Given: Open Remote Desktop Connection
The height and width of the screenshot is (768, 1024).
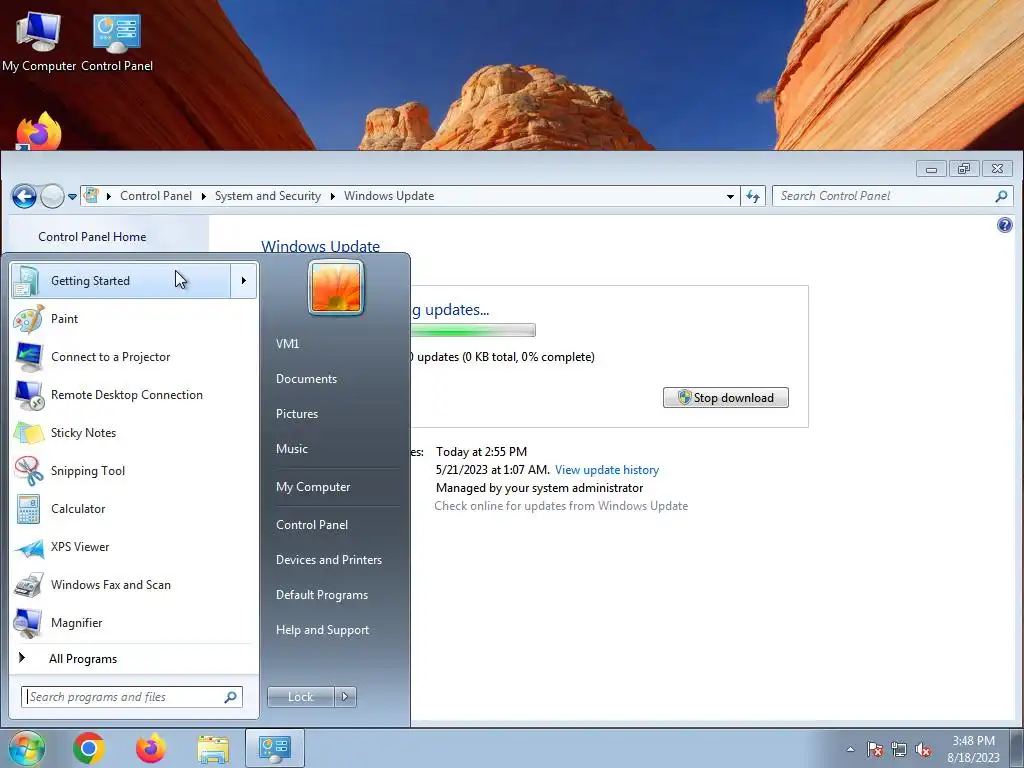Looking at the screenshot, I should (133, 394).
